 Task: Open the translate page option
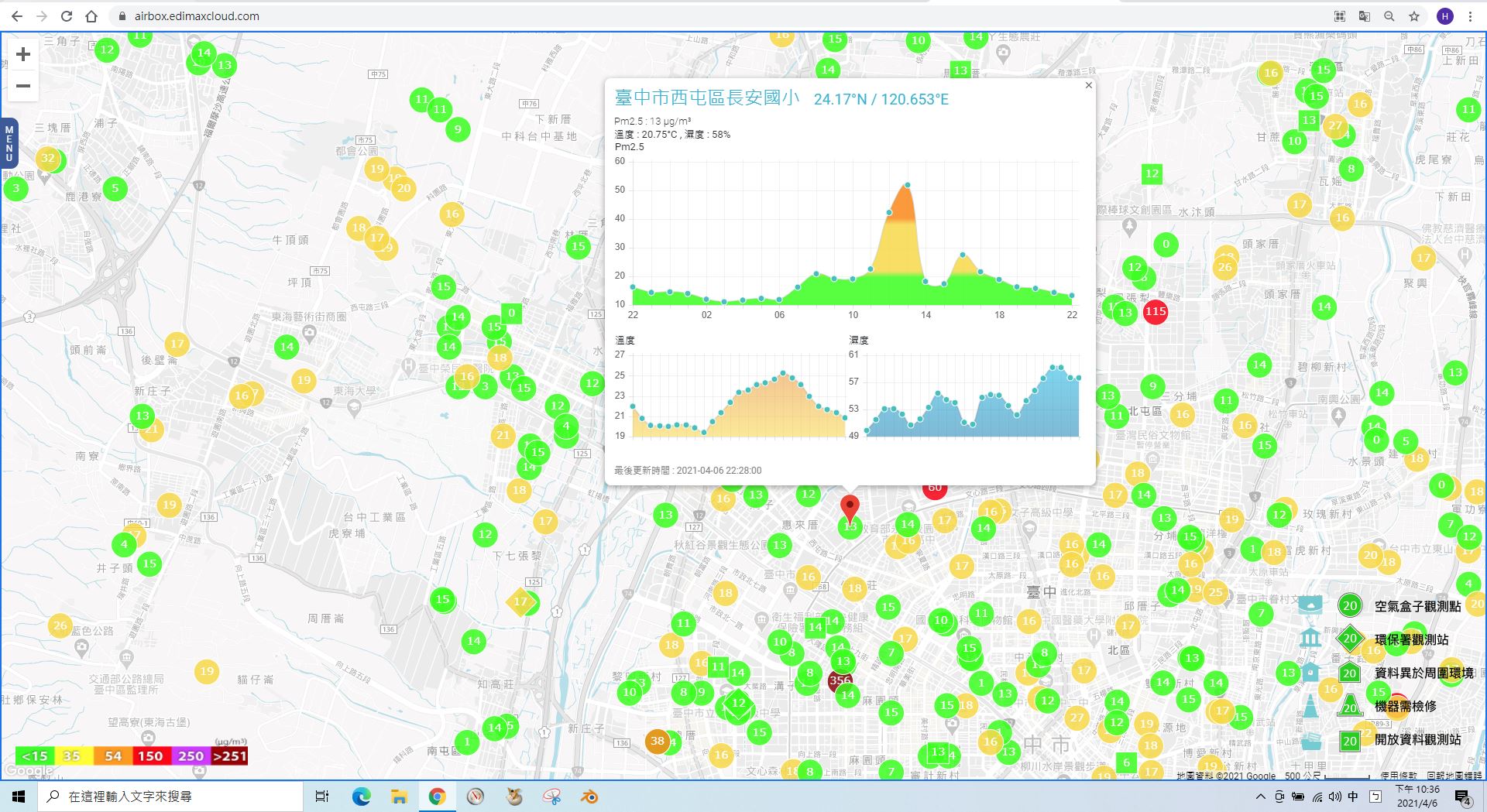[1365, 15]
